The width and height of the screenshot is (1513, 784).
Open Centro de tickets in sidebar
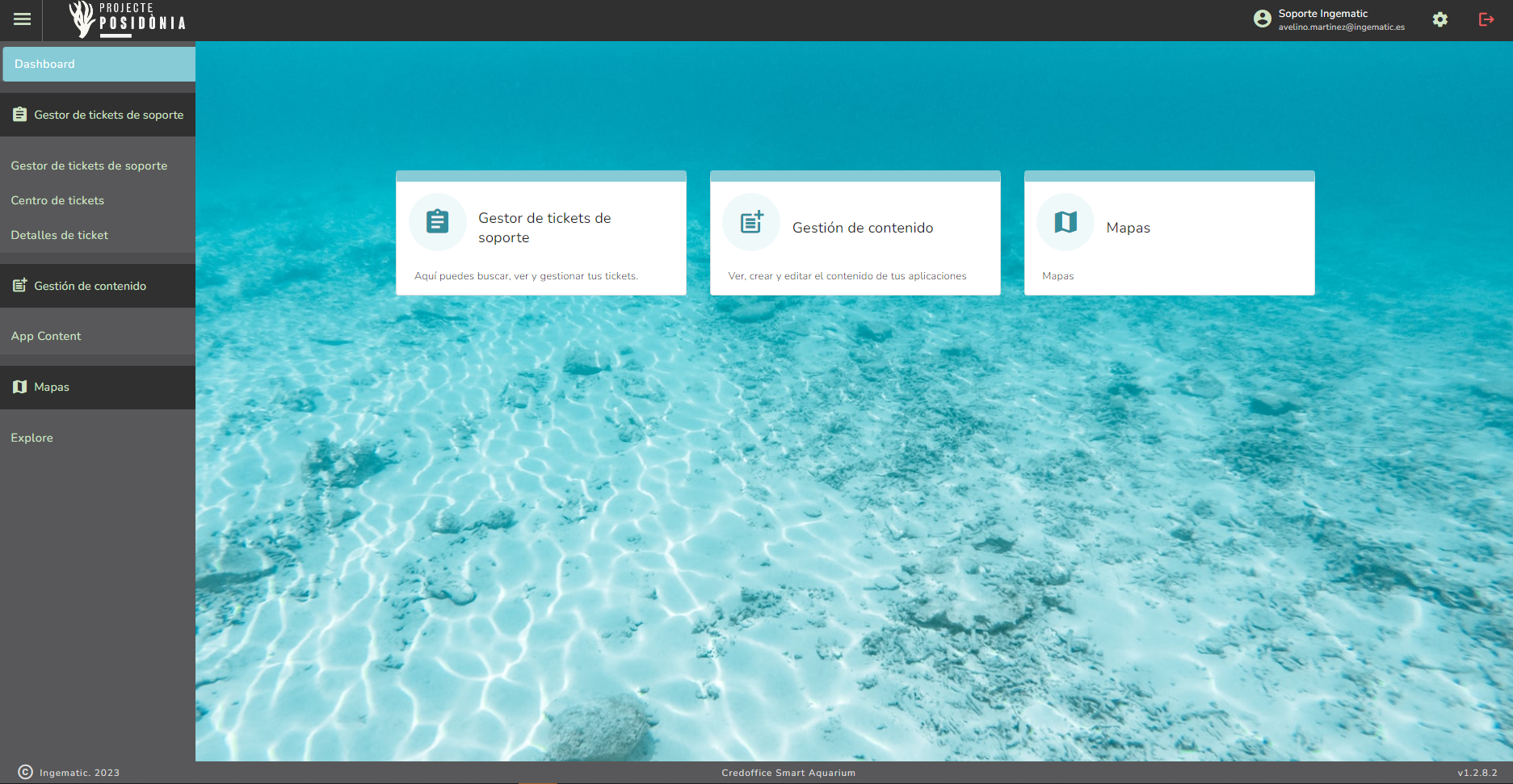(57, 200)
